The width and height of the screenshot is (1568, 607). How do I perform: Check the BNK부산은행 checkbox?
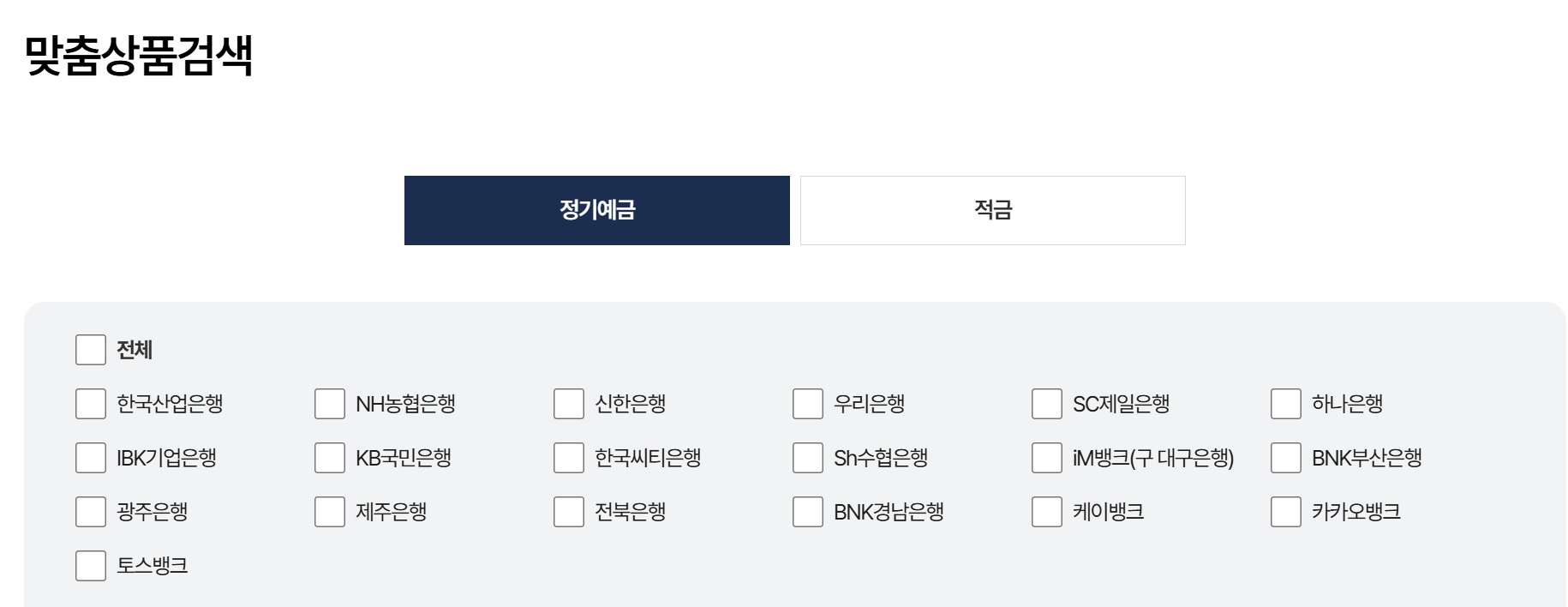(x=1284, y=458)
